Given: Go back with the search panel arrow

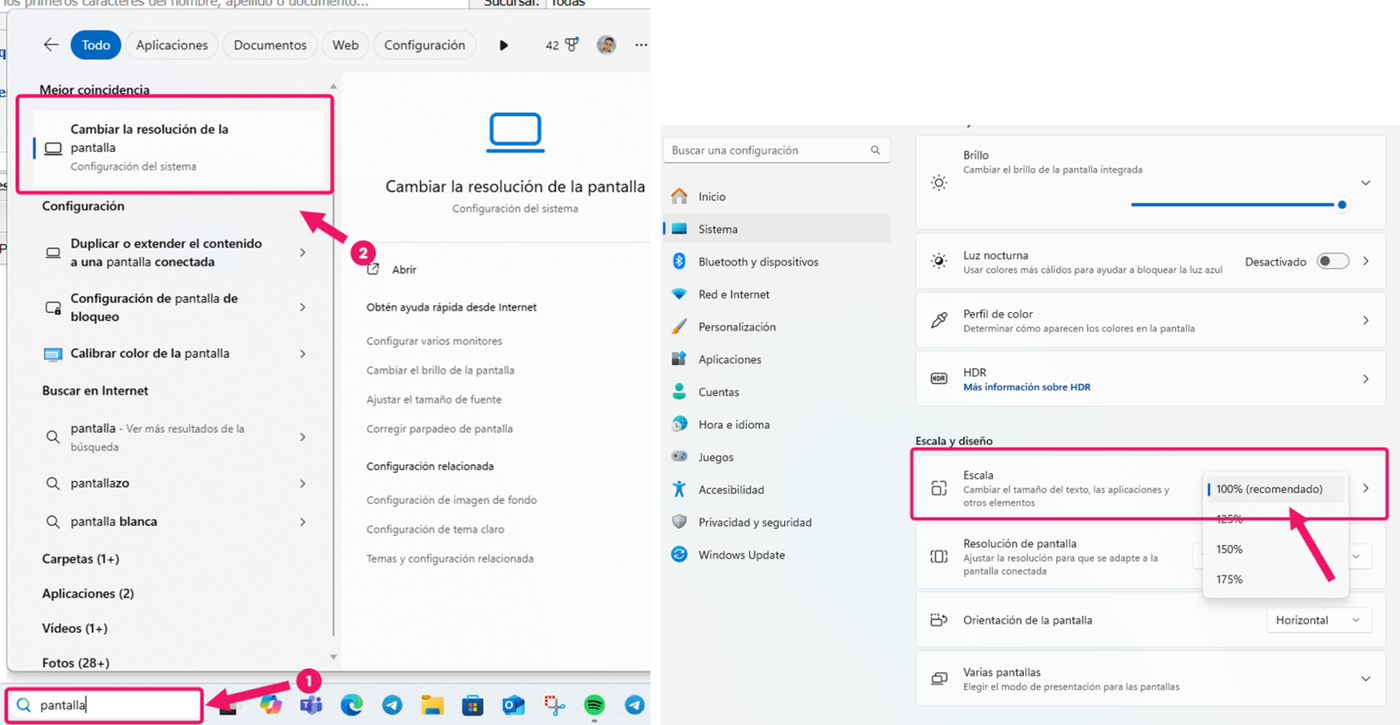Looking at the screenshot, I should (51, 45).
